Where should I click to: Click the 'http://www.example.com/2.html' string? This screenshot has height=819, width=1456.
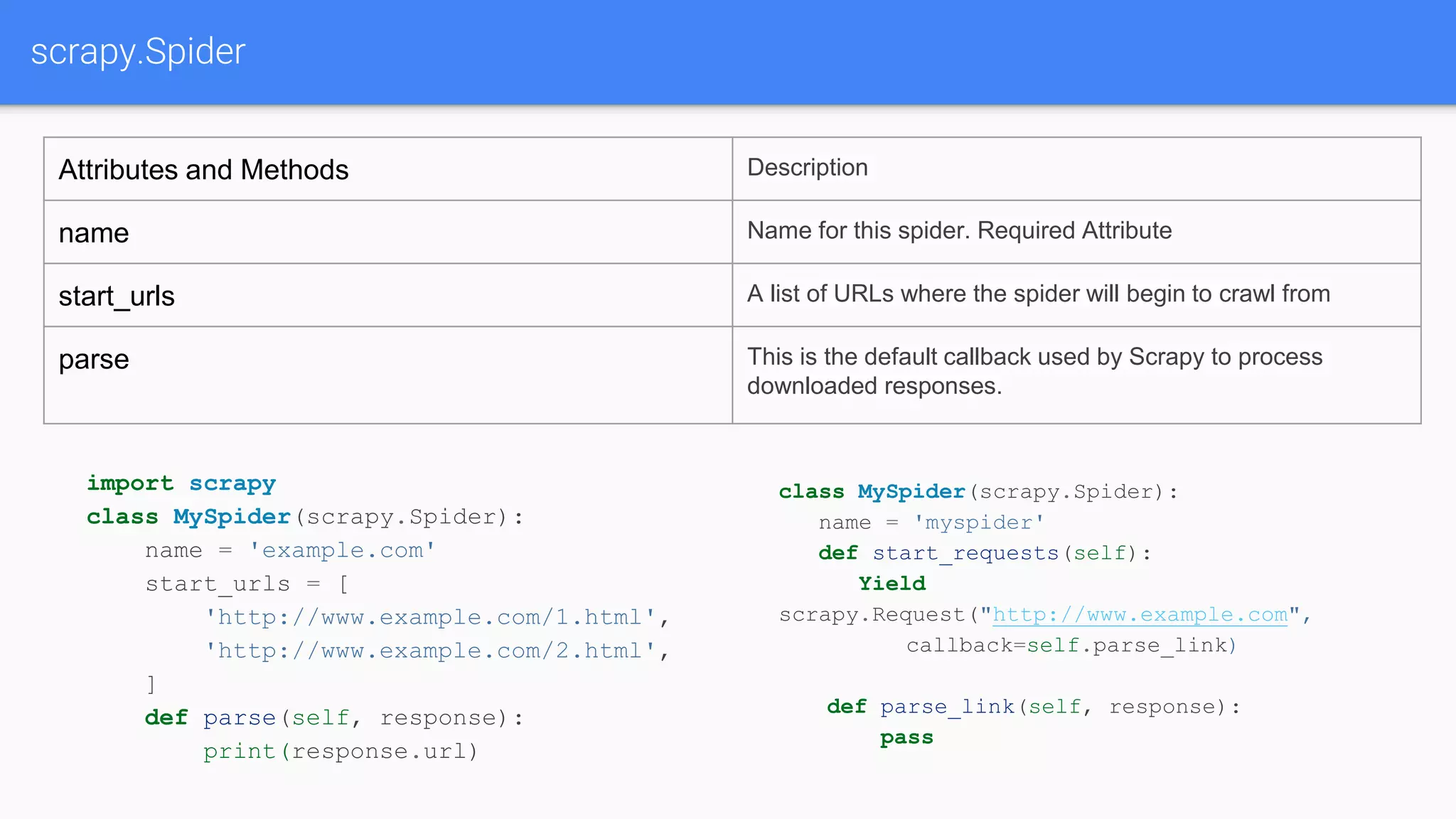click(429, 651)
